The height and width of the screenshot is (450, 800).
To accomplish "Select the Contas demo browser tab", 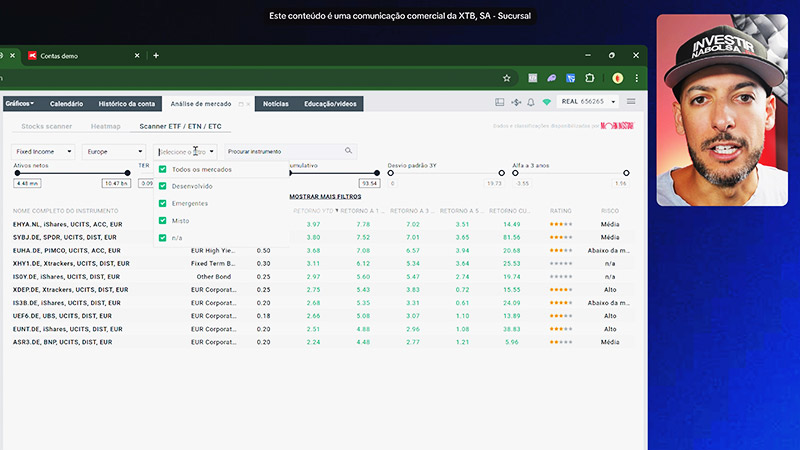I will [x=84, y=56].
